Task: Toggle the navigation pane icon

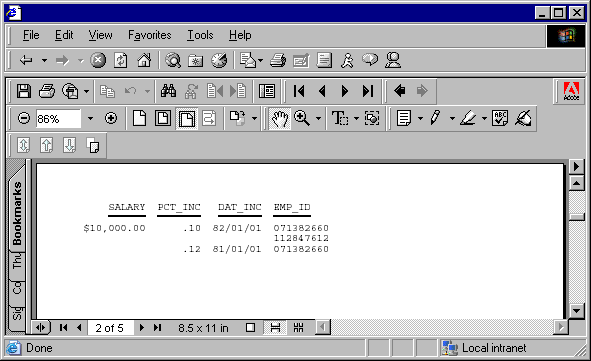Action: pyautogui.click(x=267, y=91)
